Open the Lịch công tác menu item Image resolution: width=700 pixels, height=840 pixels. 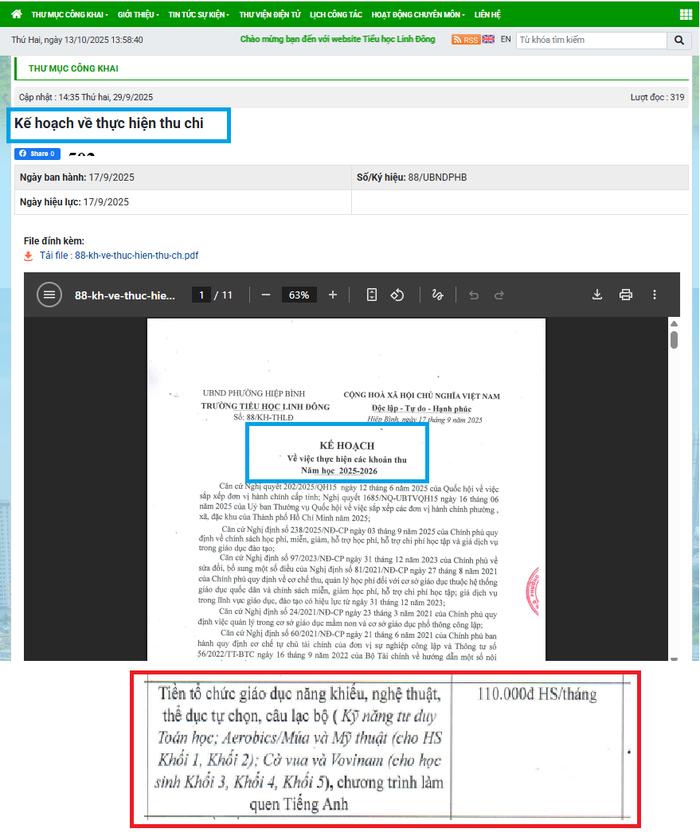coord(335,15)
